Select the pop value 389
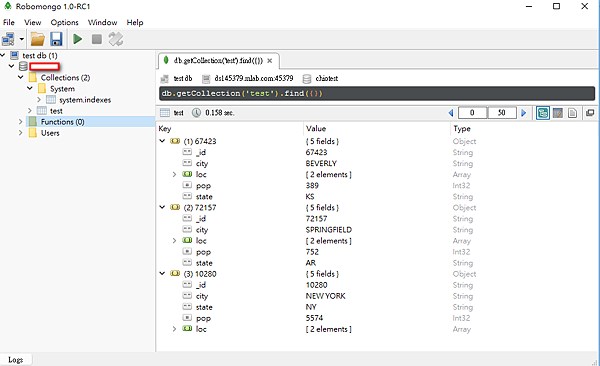This screenshot has height=366, width=600. pyautogui.click(x=312, y=185)
